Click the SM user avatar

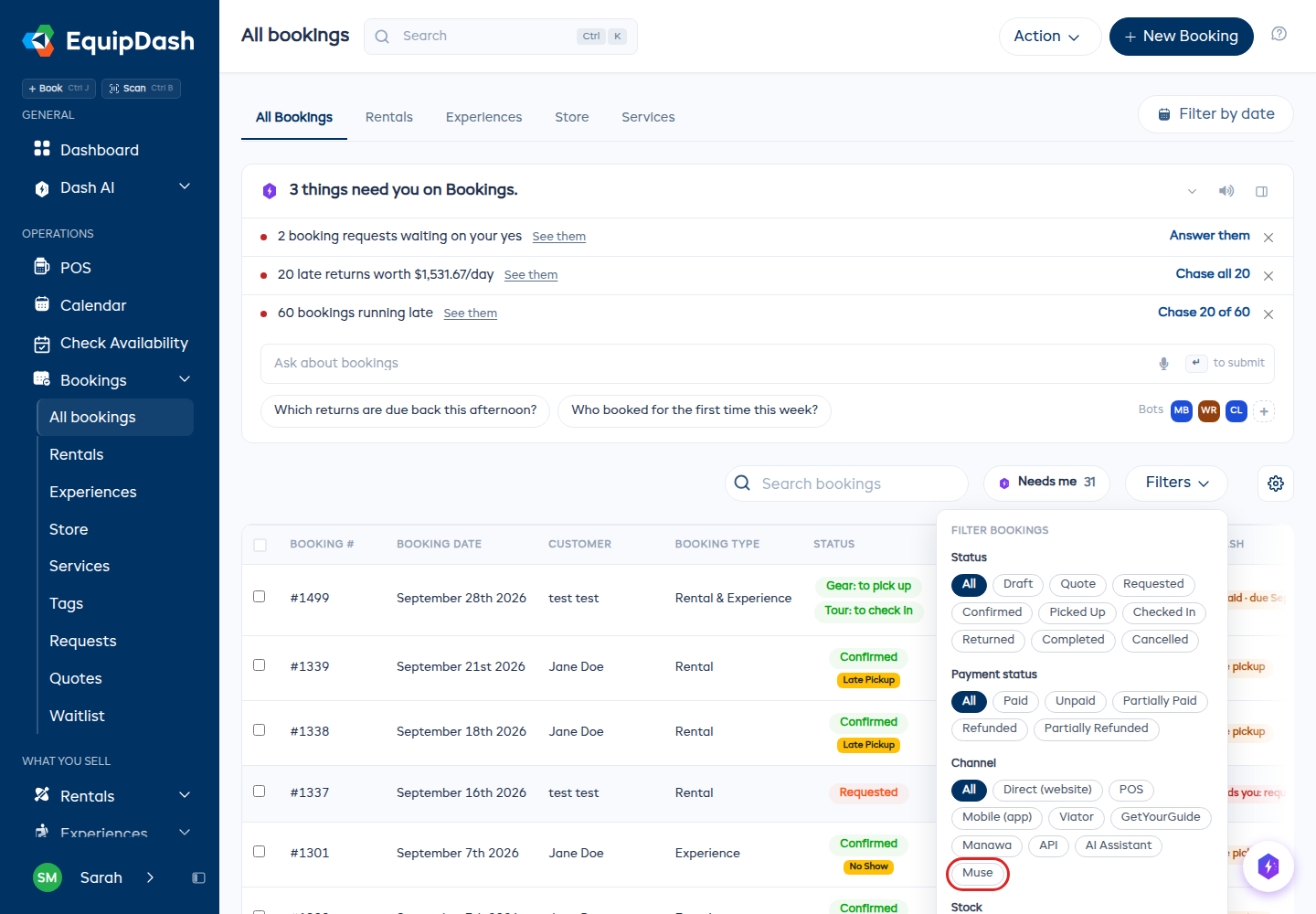[48, 877]
